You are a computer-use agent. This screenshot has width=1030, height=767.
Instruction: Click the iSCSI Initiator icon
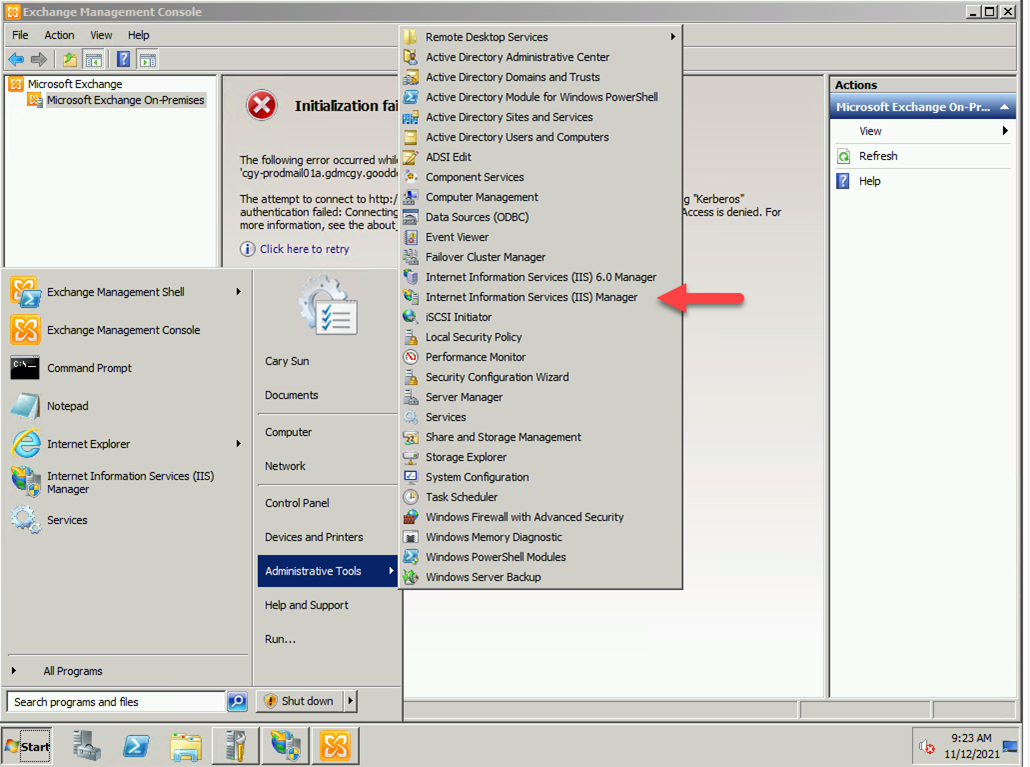click(411, 317)
